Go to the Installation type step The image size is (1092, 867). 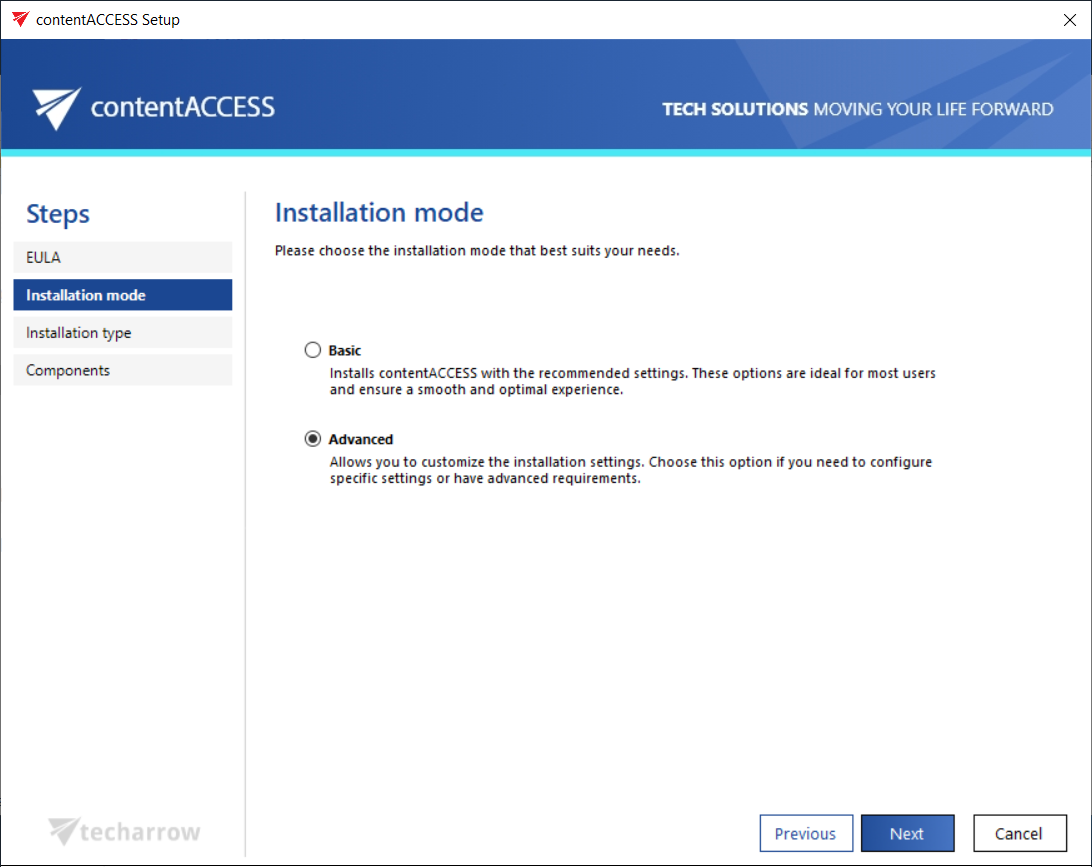(122, 333)
